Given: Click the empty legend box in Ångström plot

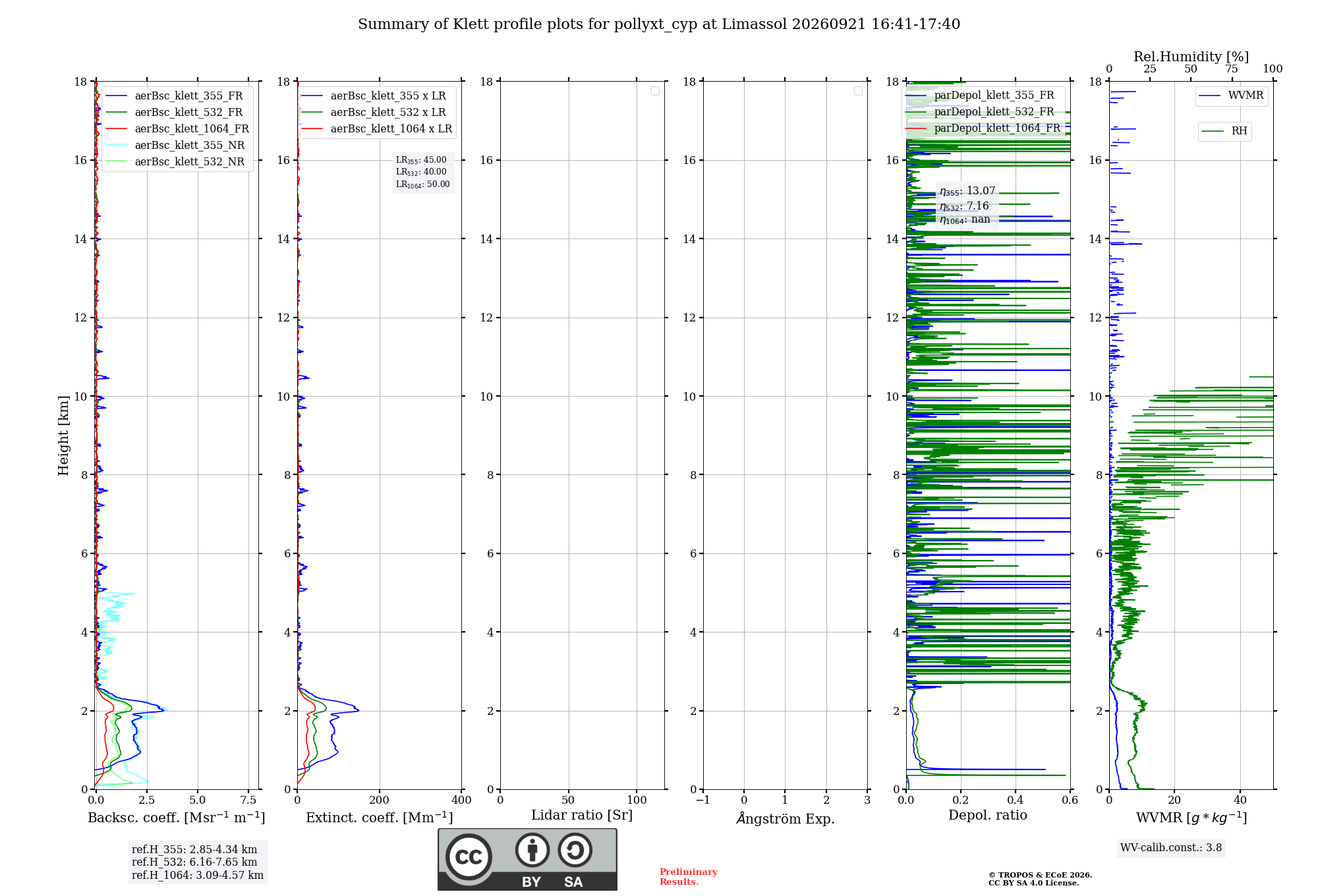Looking at the screenshot, I should (858, 91).
